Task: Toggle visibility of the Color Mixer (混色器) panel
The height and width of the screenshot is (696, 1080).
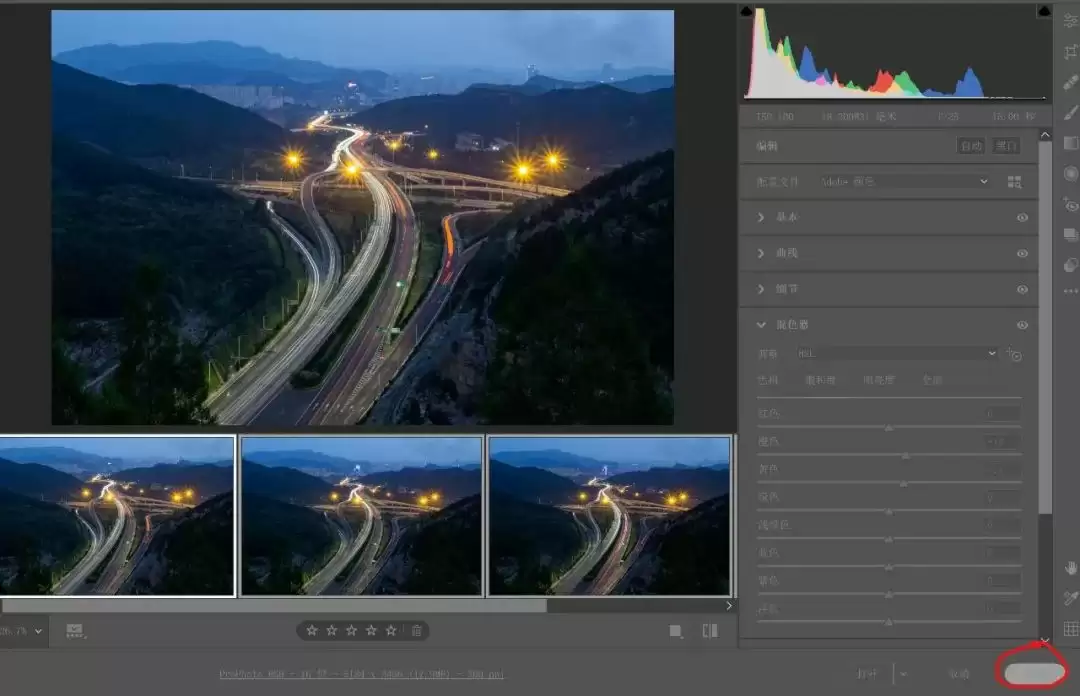Action: [1022, 325]
